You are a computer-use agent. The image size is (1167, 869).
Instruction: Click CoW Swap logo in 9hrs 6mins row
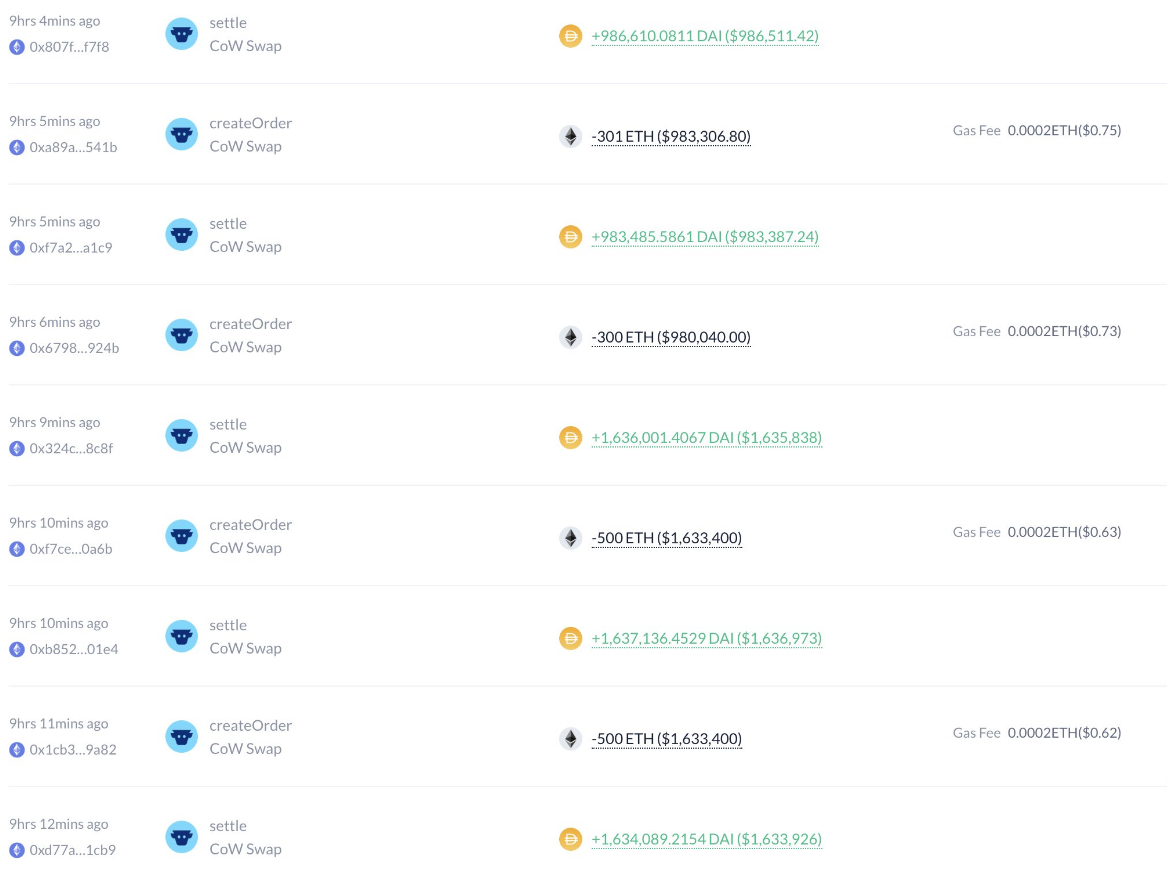click(x=182, y=336)
